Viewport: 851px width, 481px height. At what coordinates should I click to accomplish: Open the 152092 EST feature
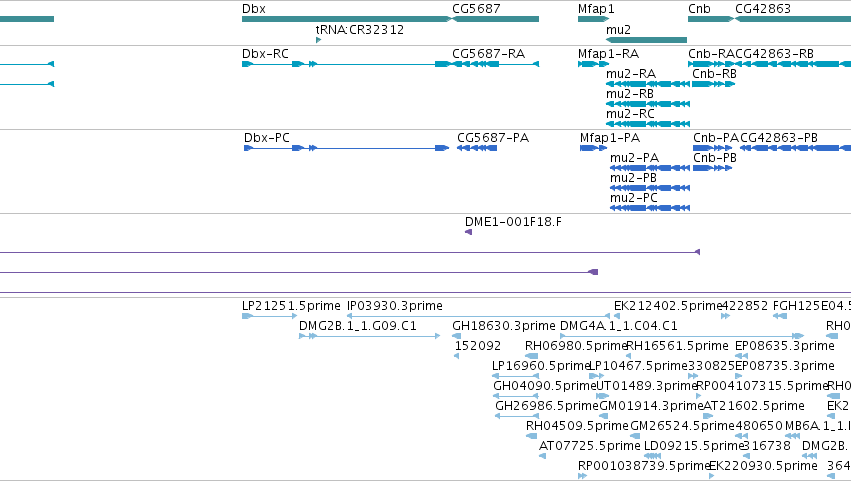pos(456,357)
